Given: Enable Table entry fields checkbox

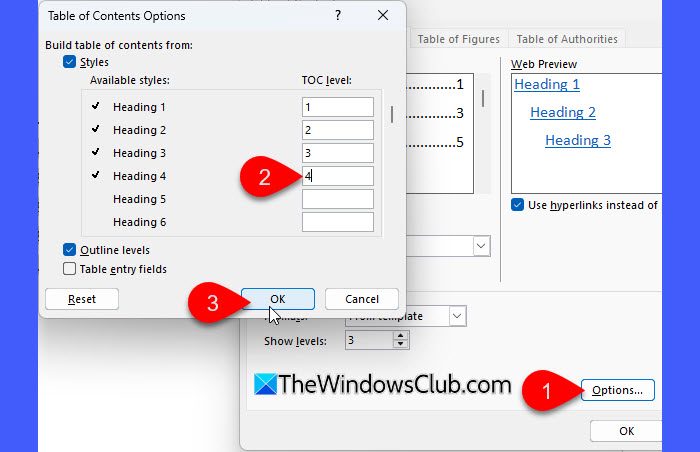Looking at the screenshot, I should 69,268.
